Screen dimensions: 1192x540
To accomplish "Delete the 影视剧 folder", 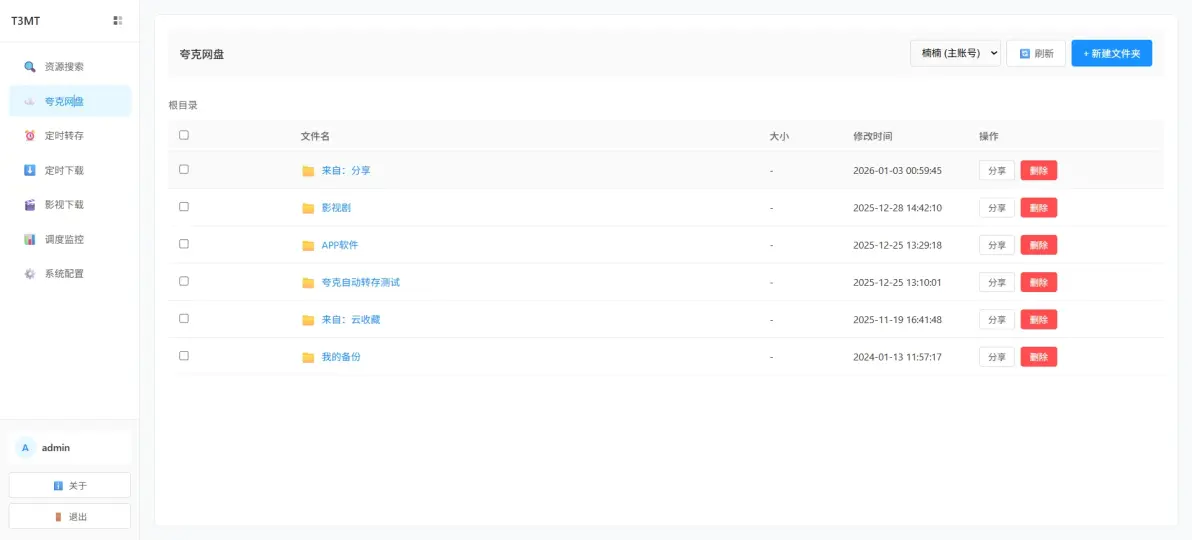I will [x=1038, y=208].
